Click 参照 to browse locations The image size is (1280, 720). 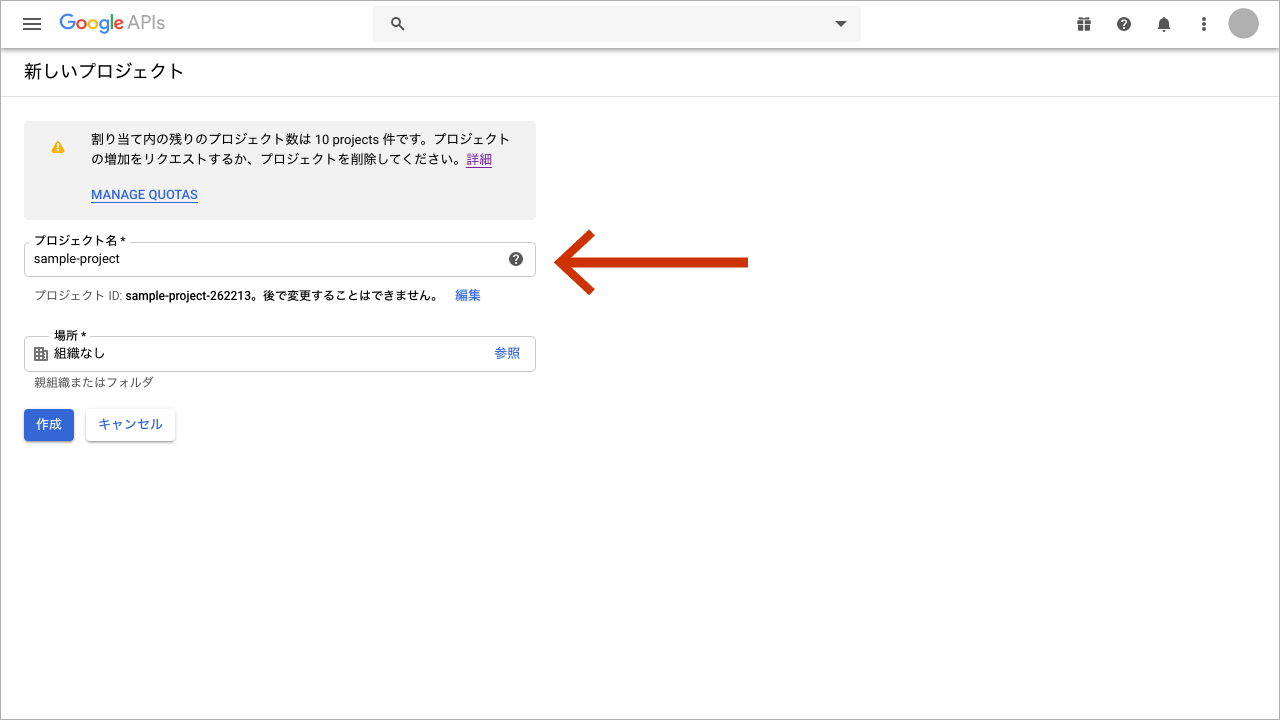(507, 353)
